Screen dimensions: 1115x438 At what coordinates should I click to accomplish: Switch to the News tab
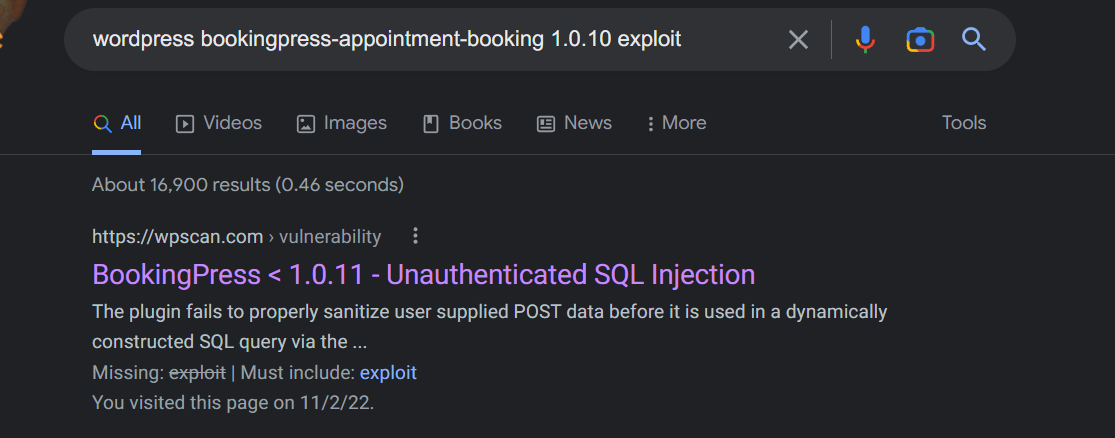(x=574, y=124)
